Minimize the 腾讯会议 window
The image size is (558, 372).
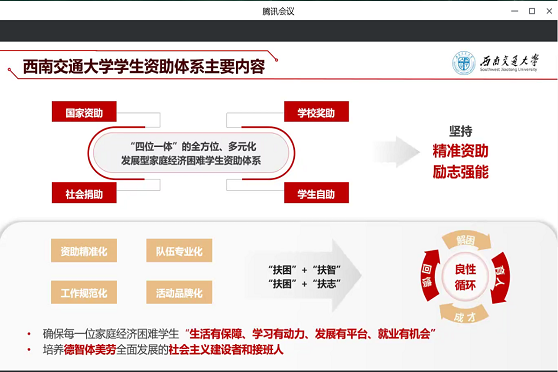[x=514, y=11]
